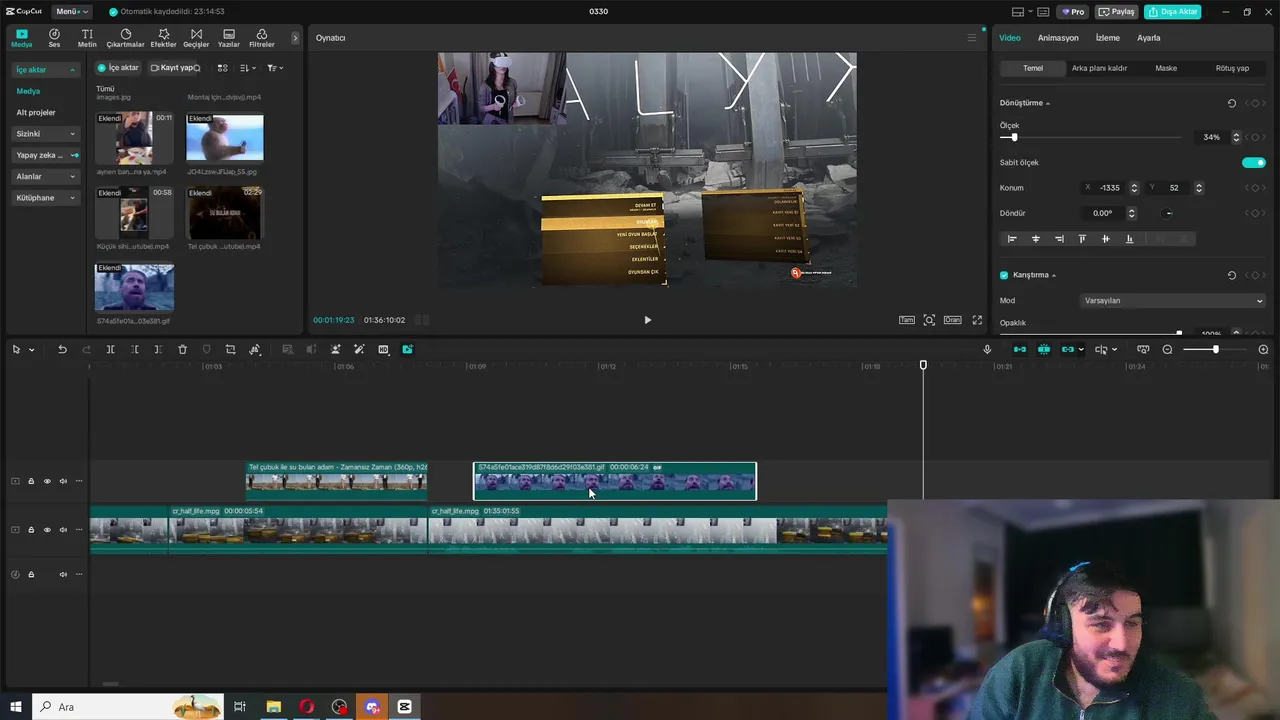
Task: Open the Efektler effects tab
Action: coord(163,38)
